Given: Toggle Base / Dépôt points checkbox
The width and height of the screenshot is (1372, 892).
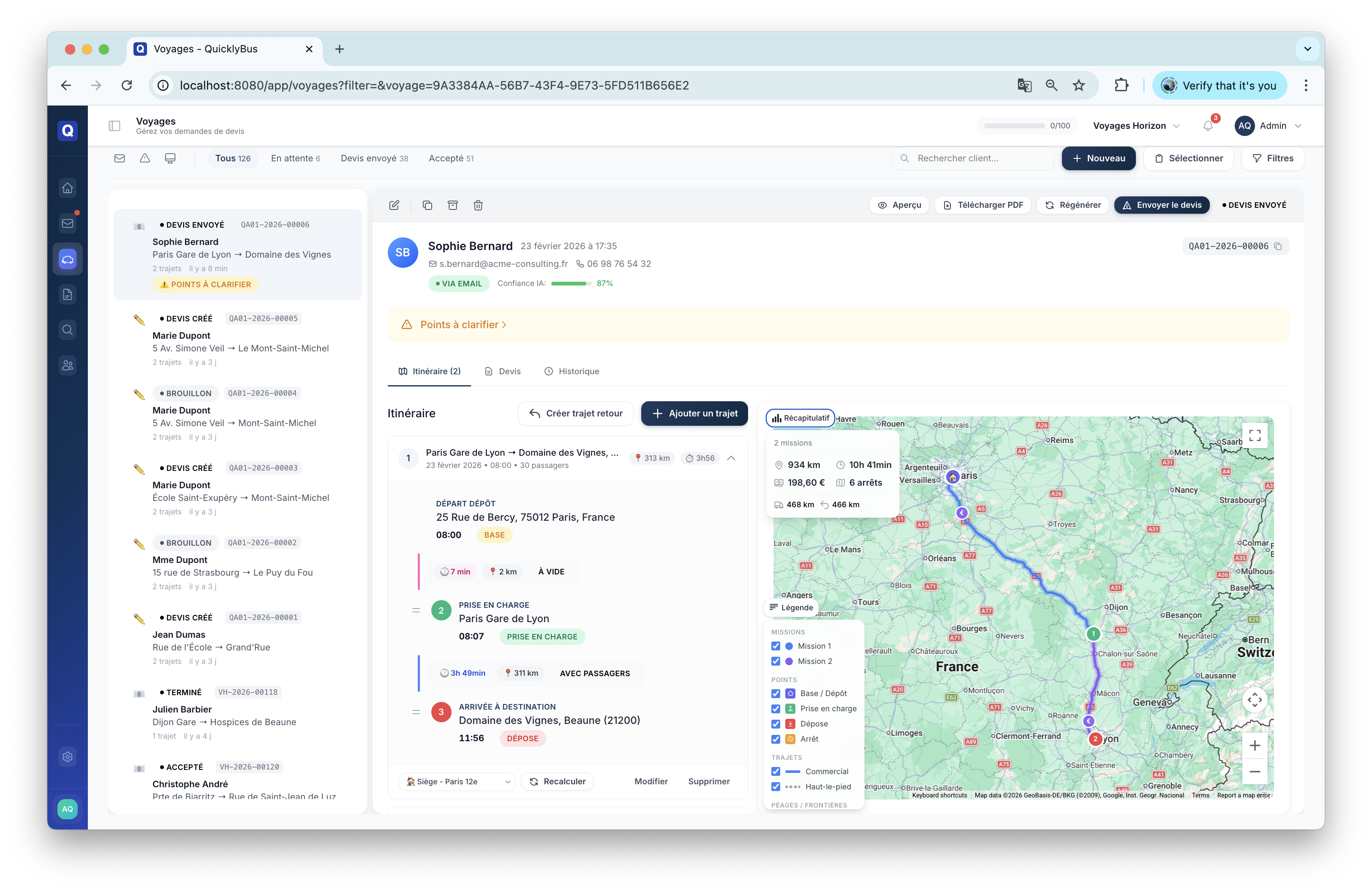Looking at the screenshot, I should tap(776, 694).
